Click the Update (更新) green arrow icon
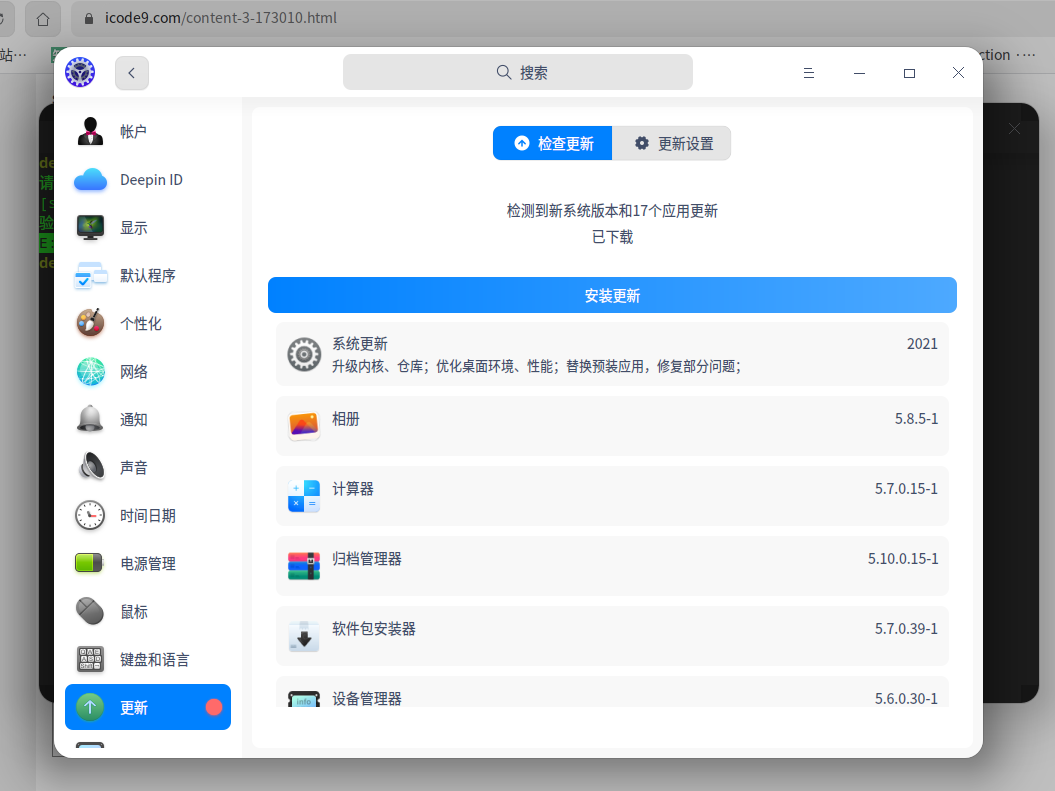The image size is (1055, 791). click(90, 707)
